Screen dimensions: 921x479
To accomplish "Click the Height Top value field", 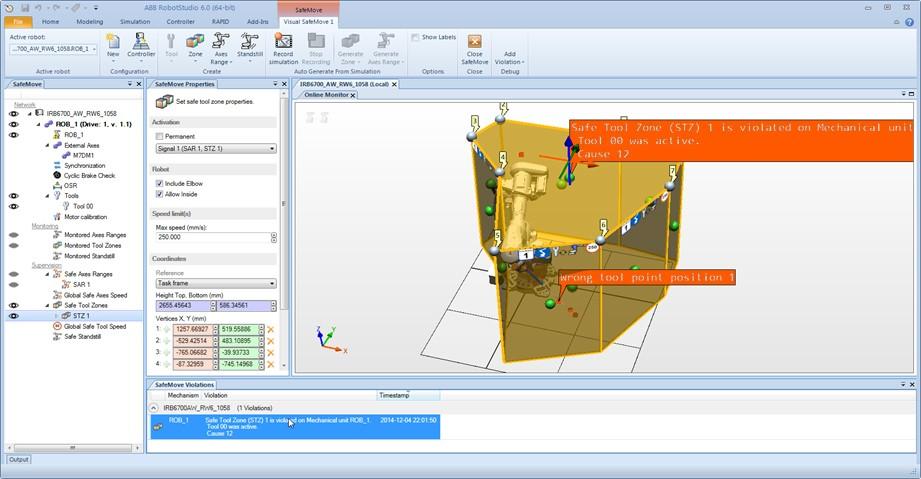I will [182, 306].
